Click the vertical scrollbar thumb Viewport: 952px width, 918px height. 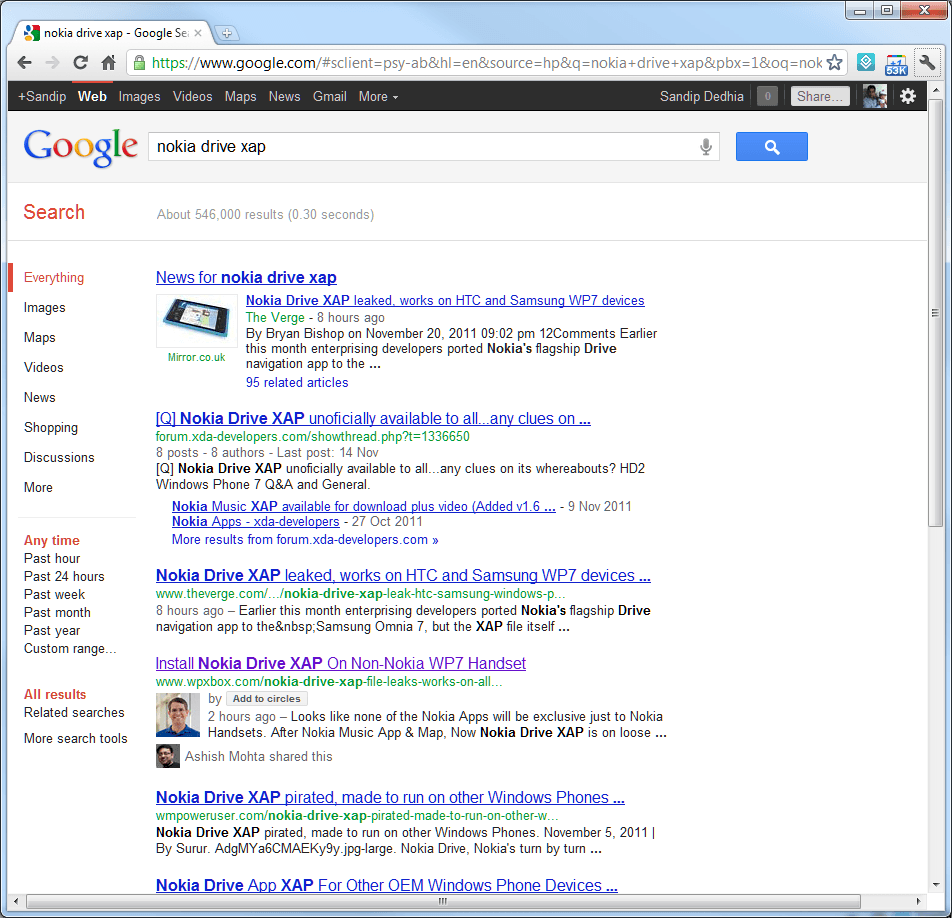935,313
